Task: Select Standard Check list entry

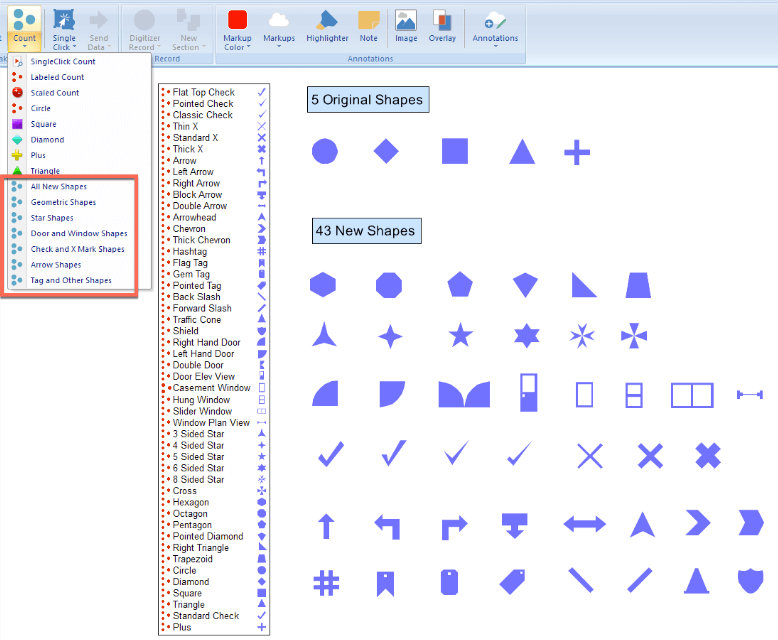Action: click(214, 616)
